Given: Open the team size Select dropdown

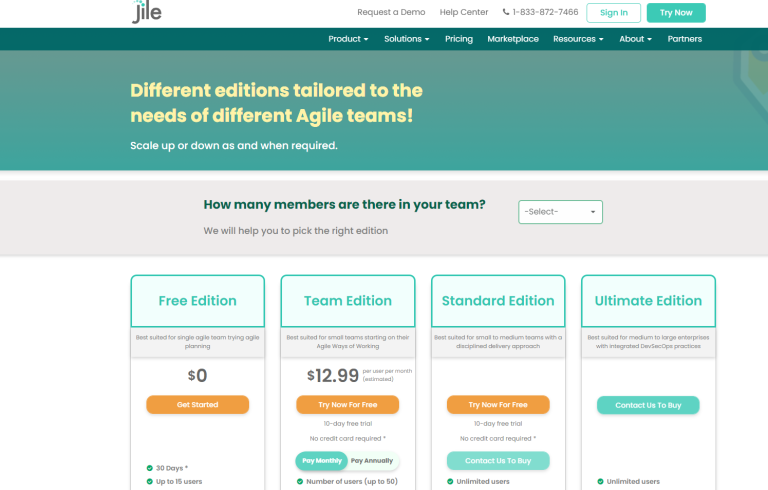Looking at the screenshot, I should tap(560, 212).
